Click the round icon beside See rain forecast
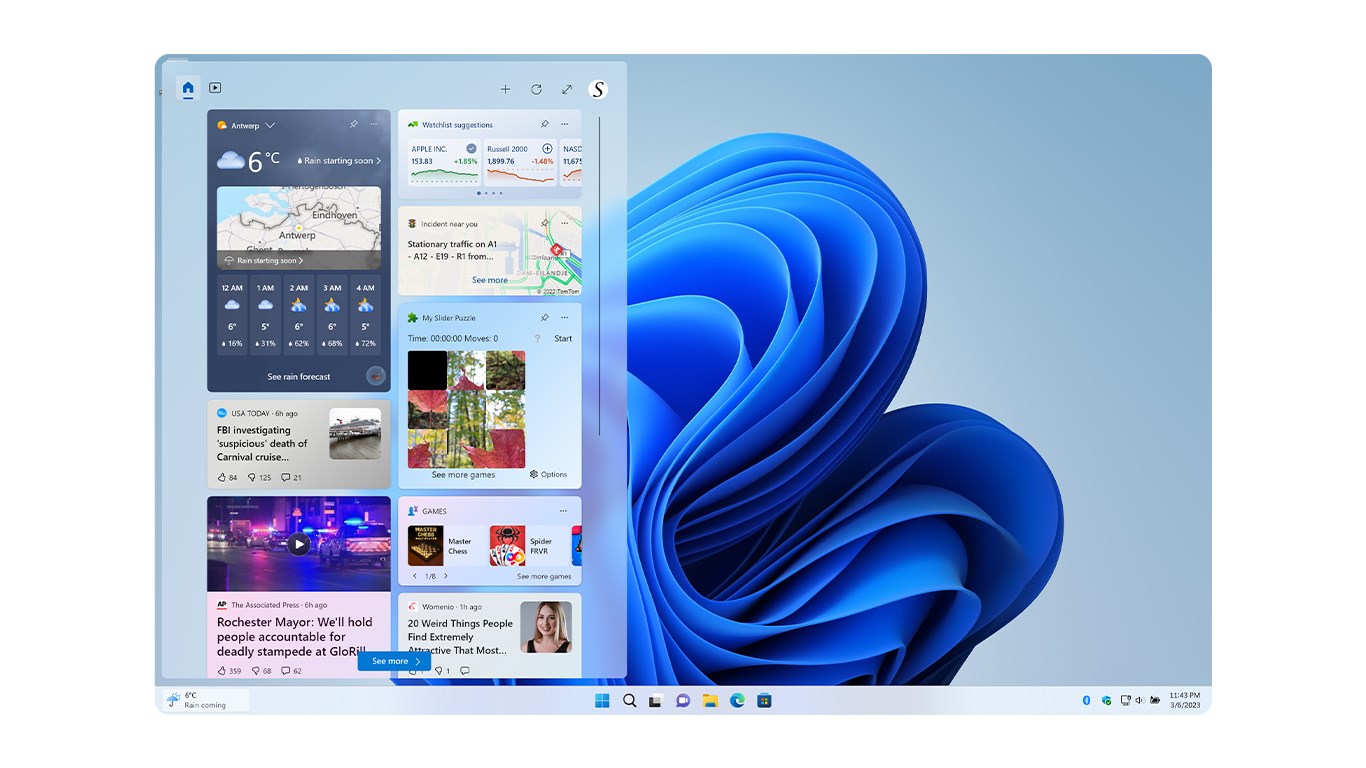The height and width of the screenshot is (768, 1366). point(375,376)
